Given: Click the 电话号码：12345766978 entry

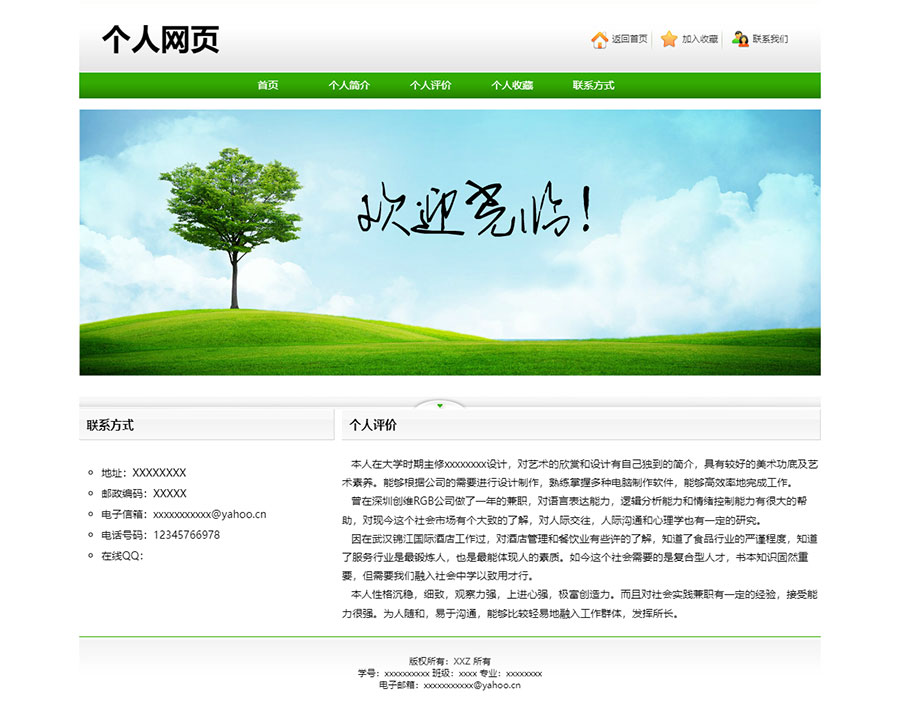Looking at the screenshot, I should pyautogui.click(x=161, y=535).
